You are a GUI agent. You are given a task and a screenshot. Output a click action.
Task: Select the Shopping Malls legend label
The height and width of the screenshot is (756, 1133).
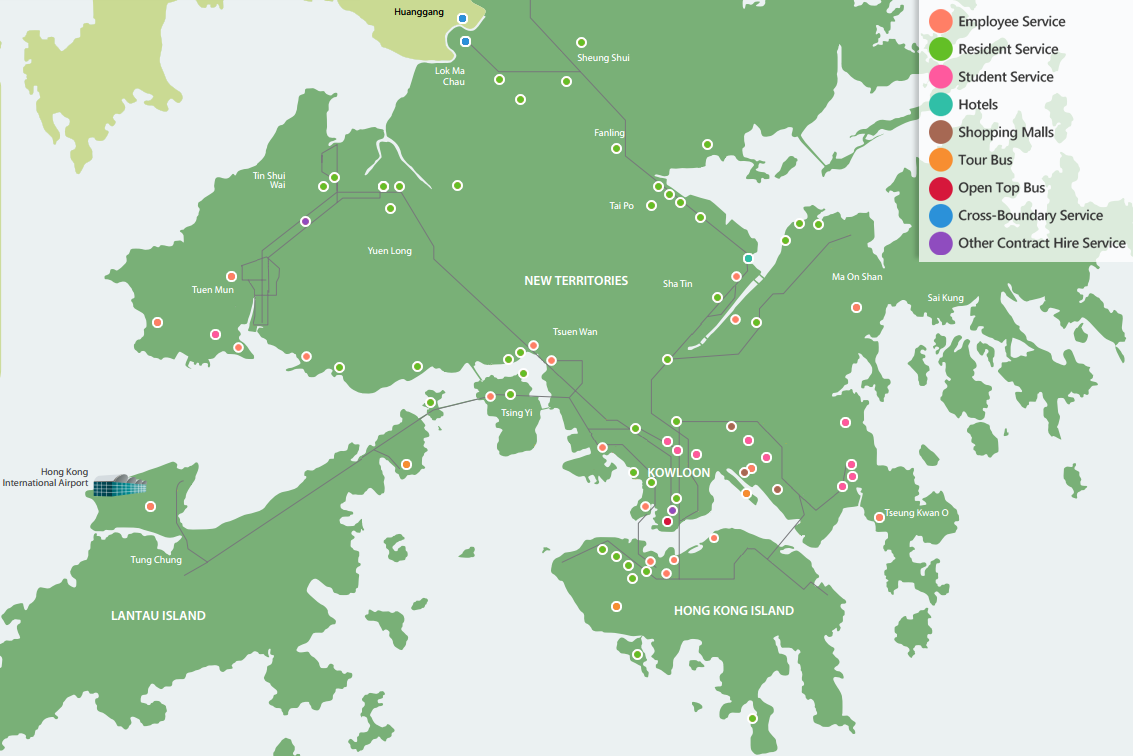click(x=1005, y=132)
